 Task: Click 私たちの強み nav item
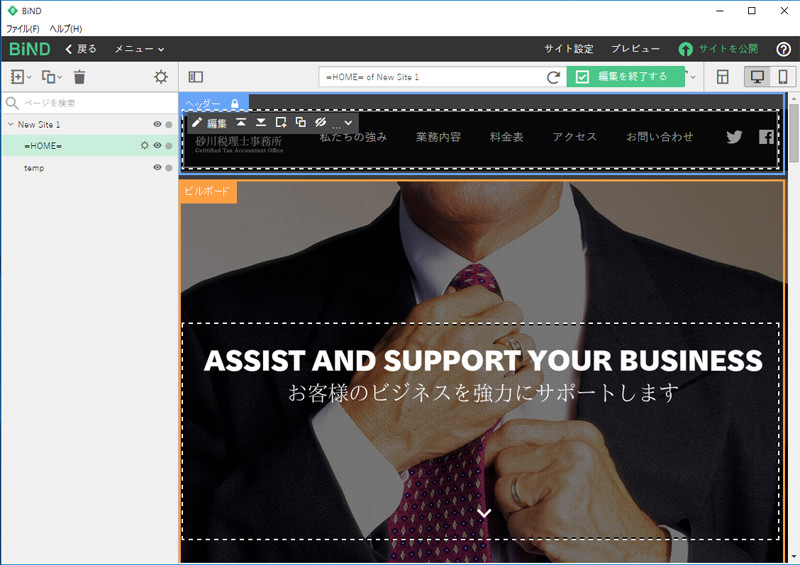(353, 137)
